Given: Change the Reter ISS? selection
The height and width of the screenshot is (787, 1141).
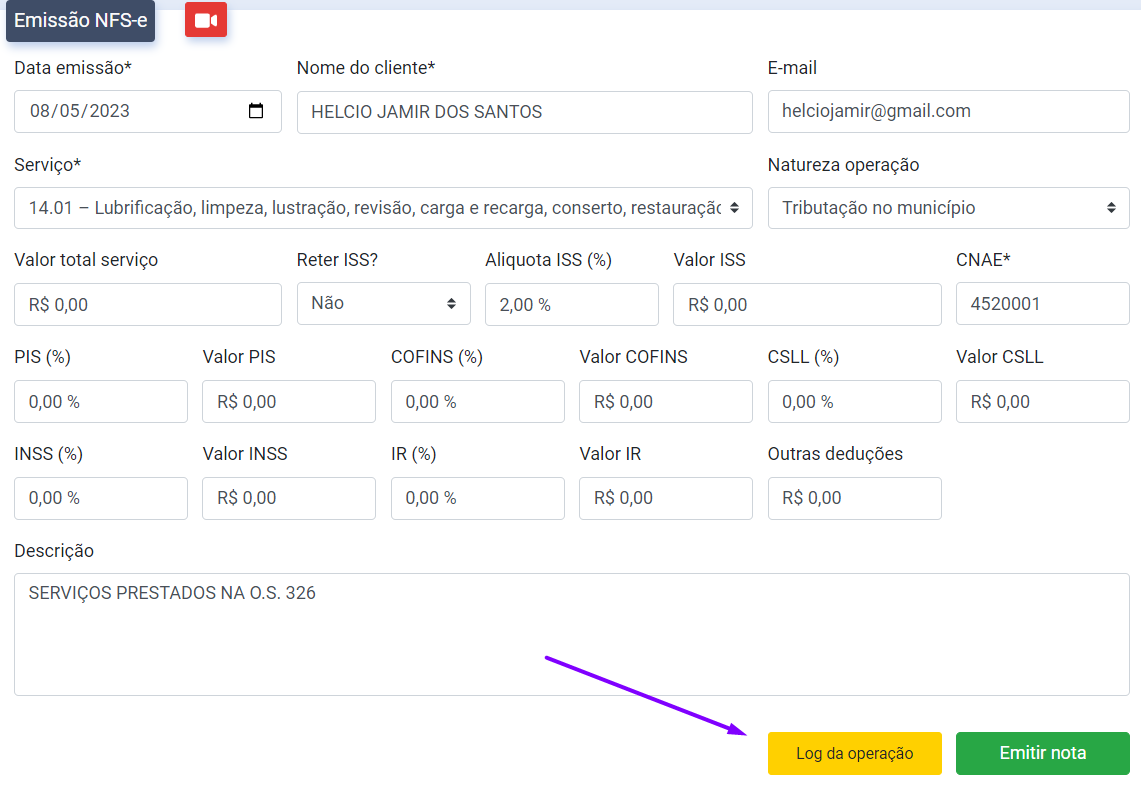Looking at the screenshot, I should [383, 303].
